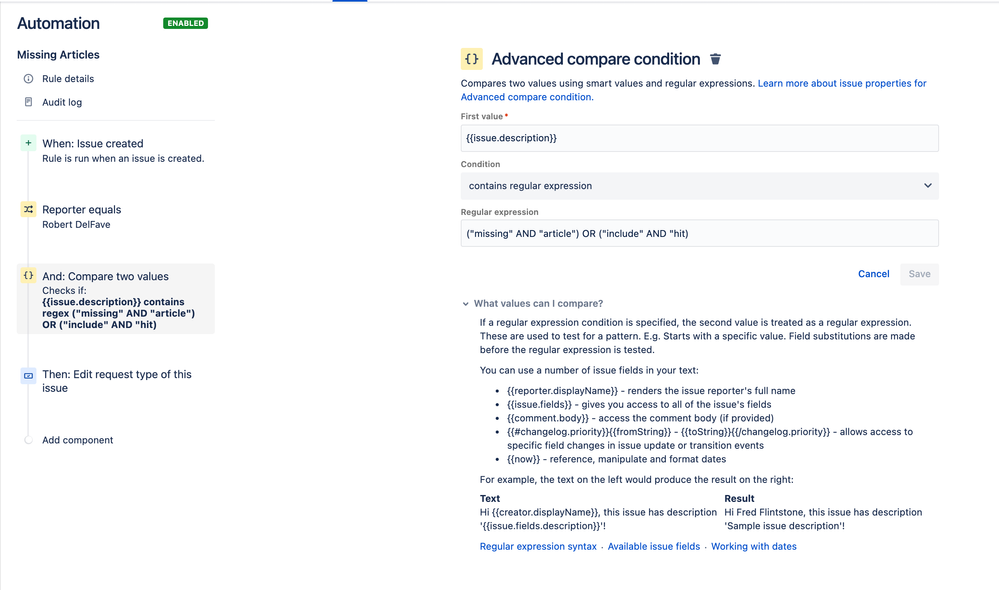The image size is (999, 590).
Task: Click the Save button
Action: pos(919,274)
